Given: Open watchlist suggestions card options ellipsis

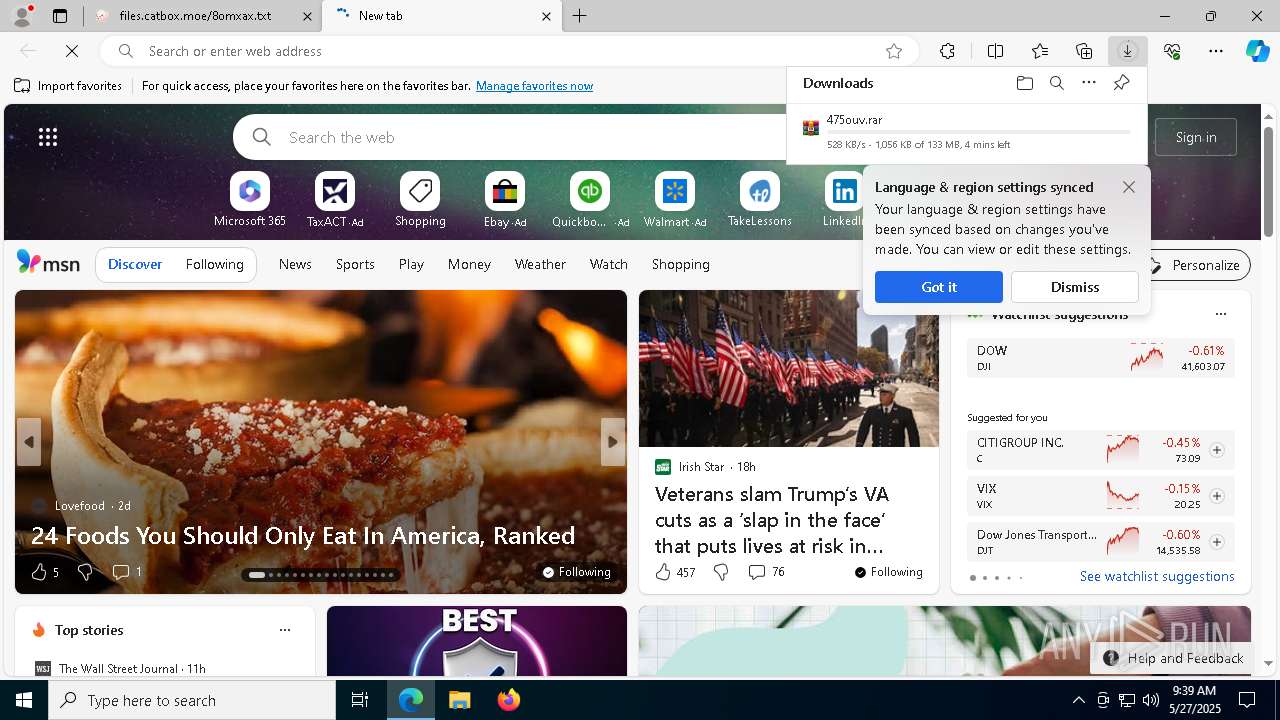Looking at the screenshot, I should coord(1220,314).
